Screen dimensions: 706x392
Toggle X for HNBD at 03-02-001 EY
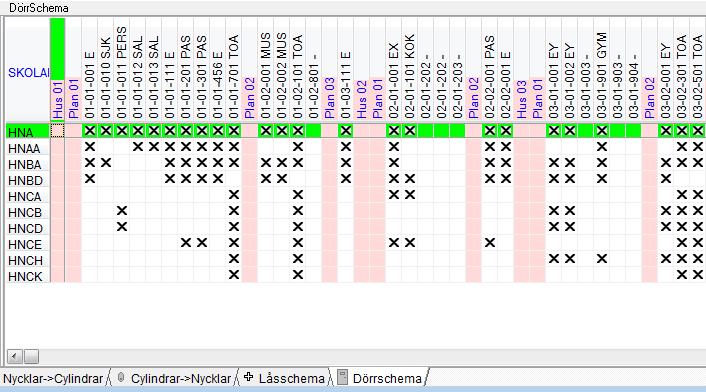tap(666, 179)
